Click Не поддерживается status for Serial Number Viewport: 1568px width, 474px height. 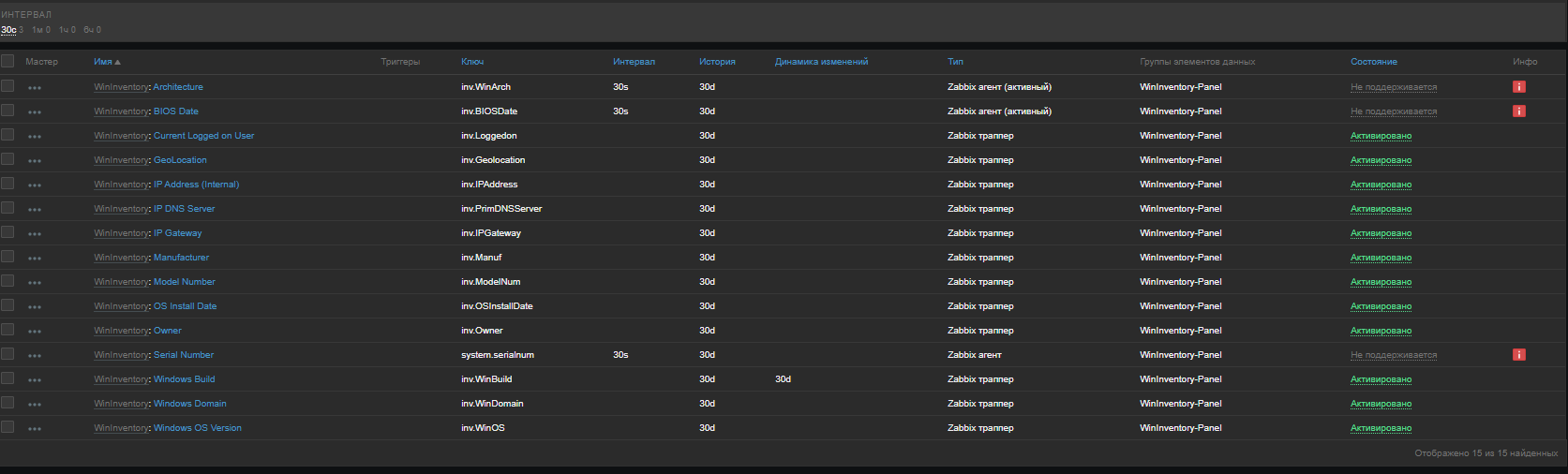pos(1393,355)
